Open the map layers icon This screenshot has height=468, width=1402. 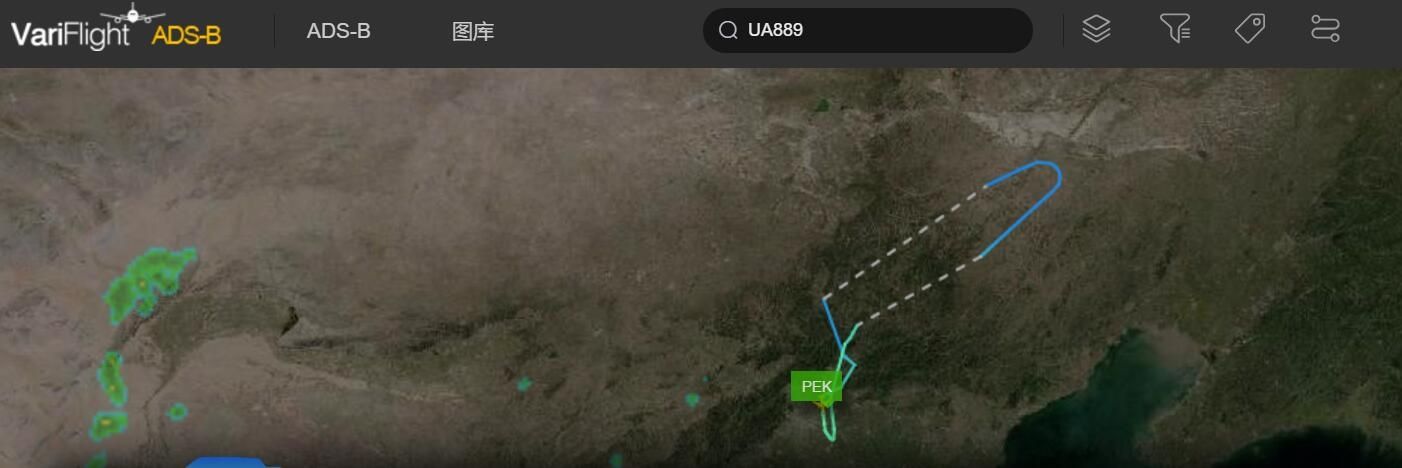click(x=1097, y=29)
